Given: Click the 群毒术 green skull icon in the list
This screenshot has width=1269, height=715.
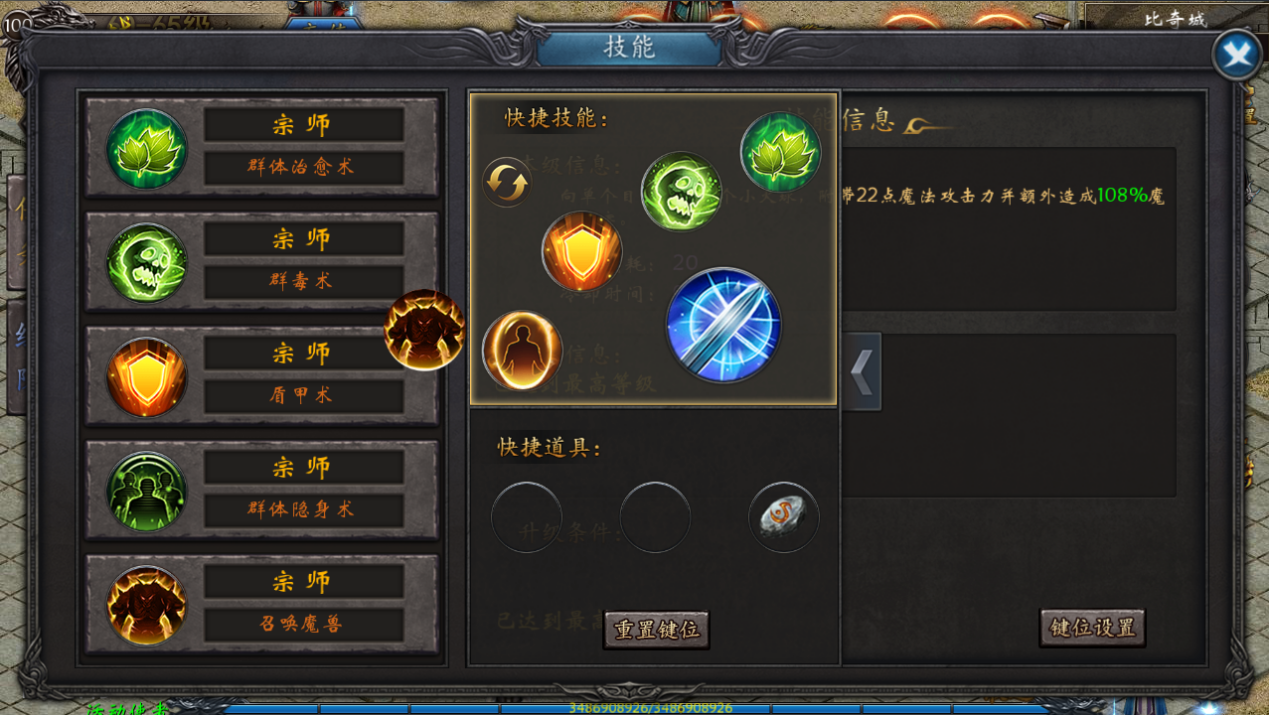Looking at the screenshot, I should [147, 263].
